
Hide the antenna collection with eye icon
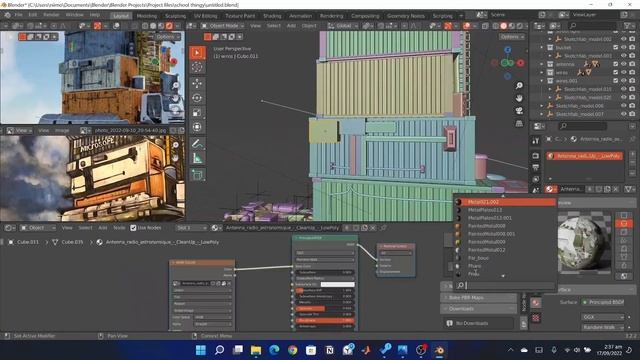tap(624, 64)
